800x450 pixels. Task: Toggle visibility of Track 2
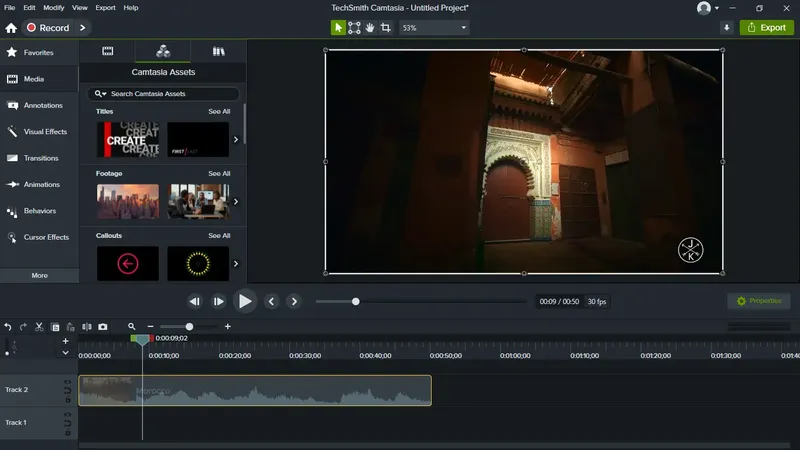pyautogui.click(x=67, y=382)
